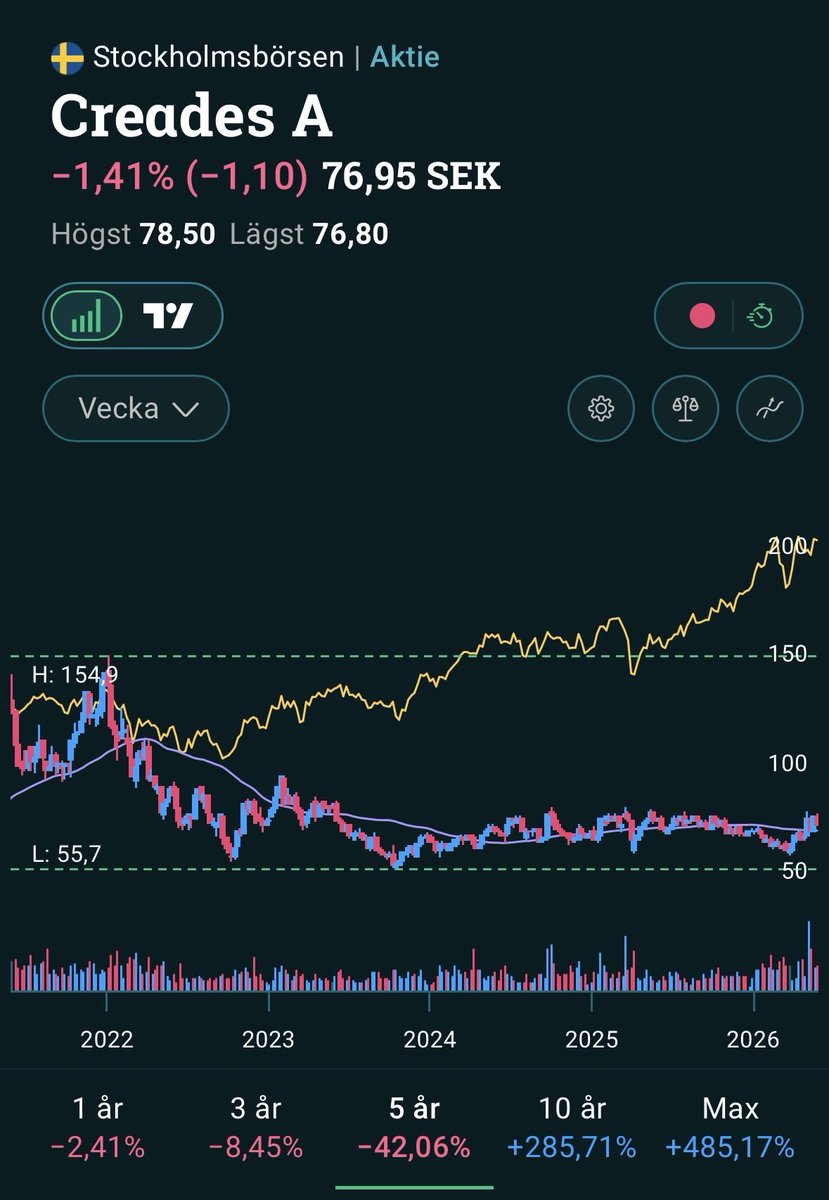Select the 3 år period tab
The image size is (829, 1200).
[256, 1127]
